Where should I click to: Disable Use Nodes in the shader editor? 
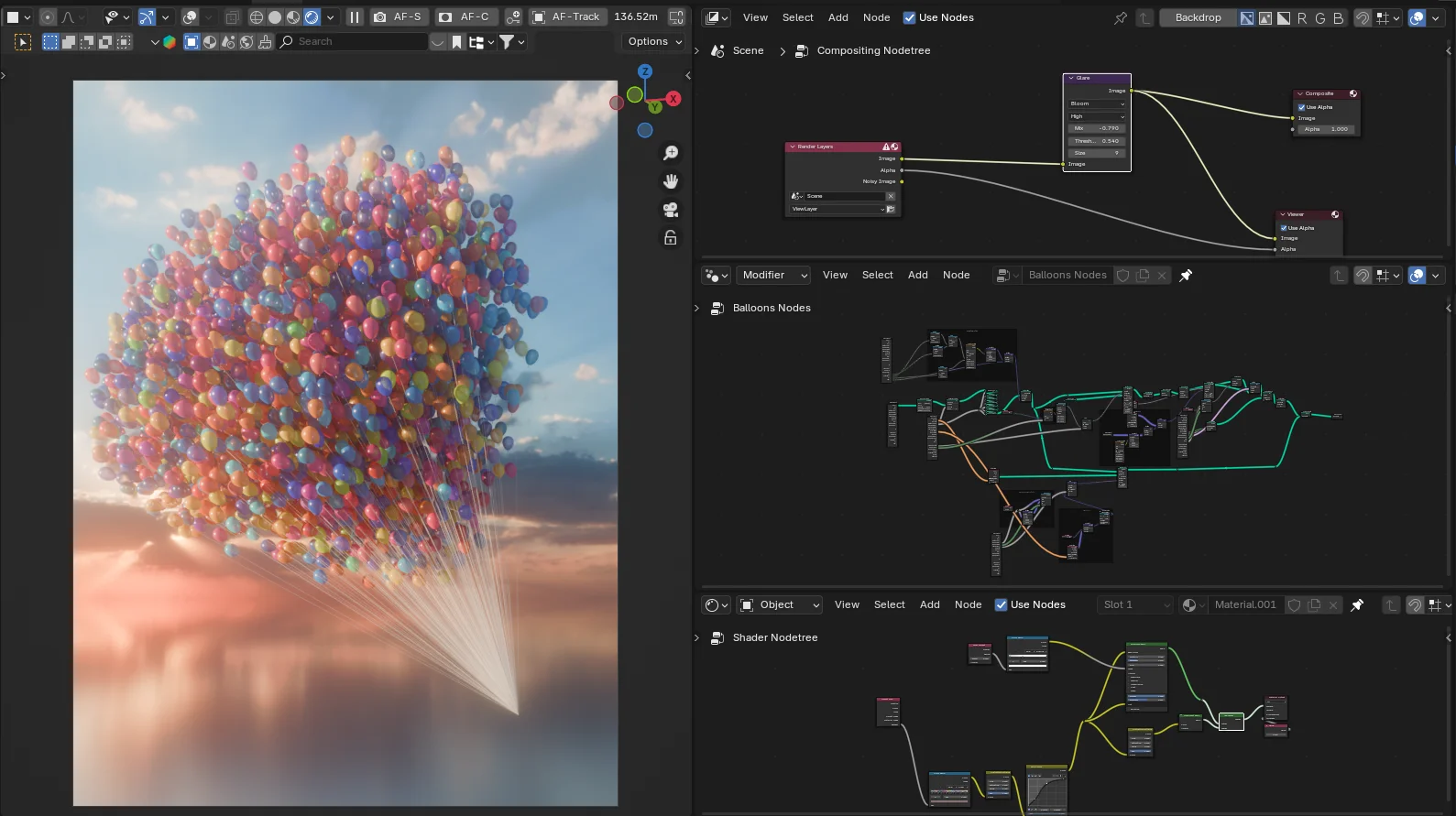click(x=1001, y=604)
